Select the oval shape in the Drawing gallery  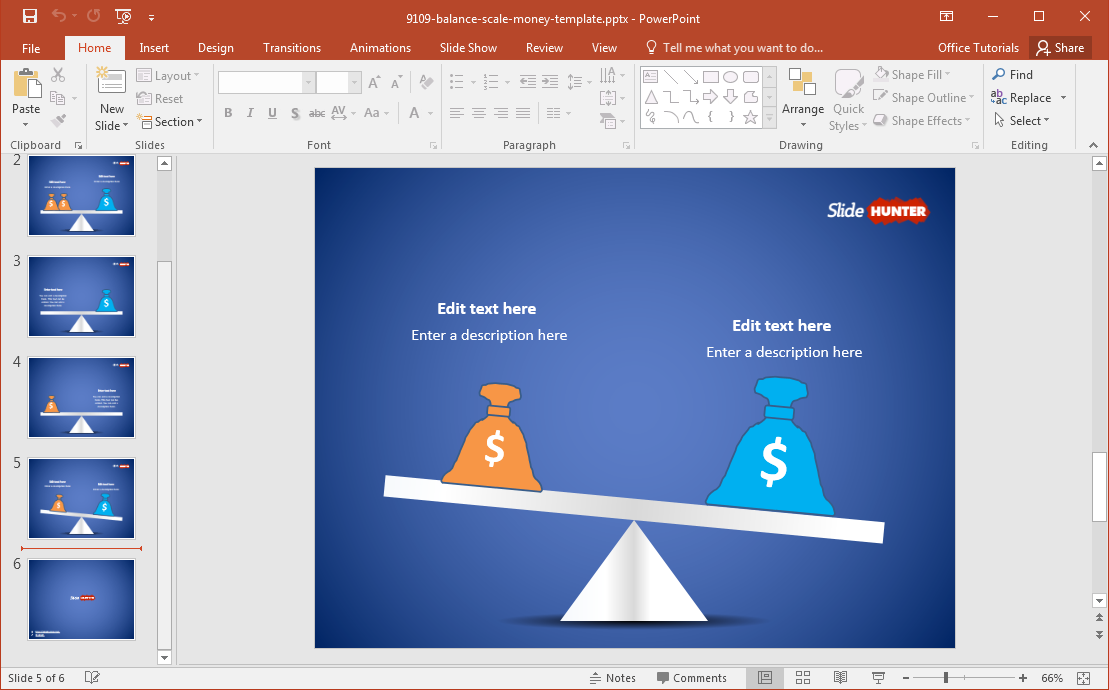point(729,75)
